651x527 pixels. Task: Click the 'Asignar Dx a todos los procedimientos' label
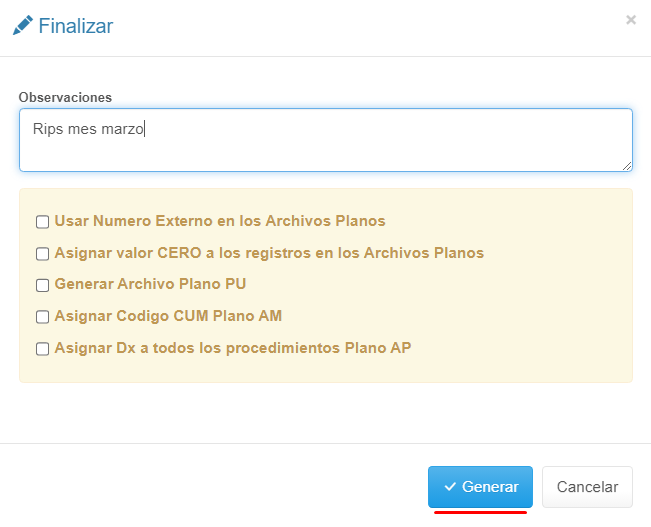coord(233,348)
